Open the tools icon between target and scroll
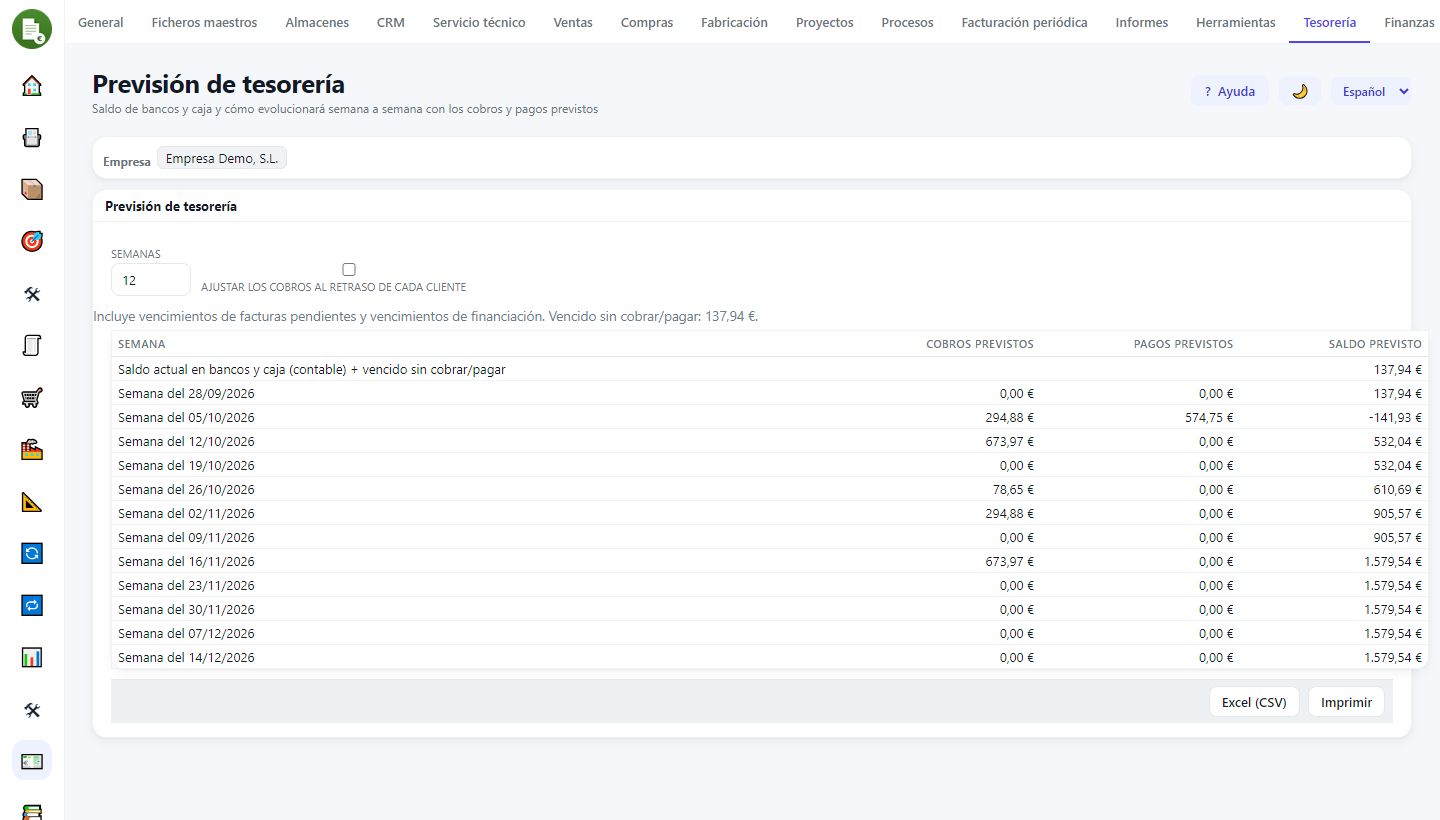This screenshot has height=820, width=1440. tap(32, 293)
